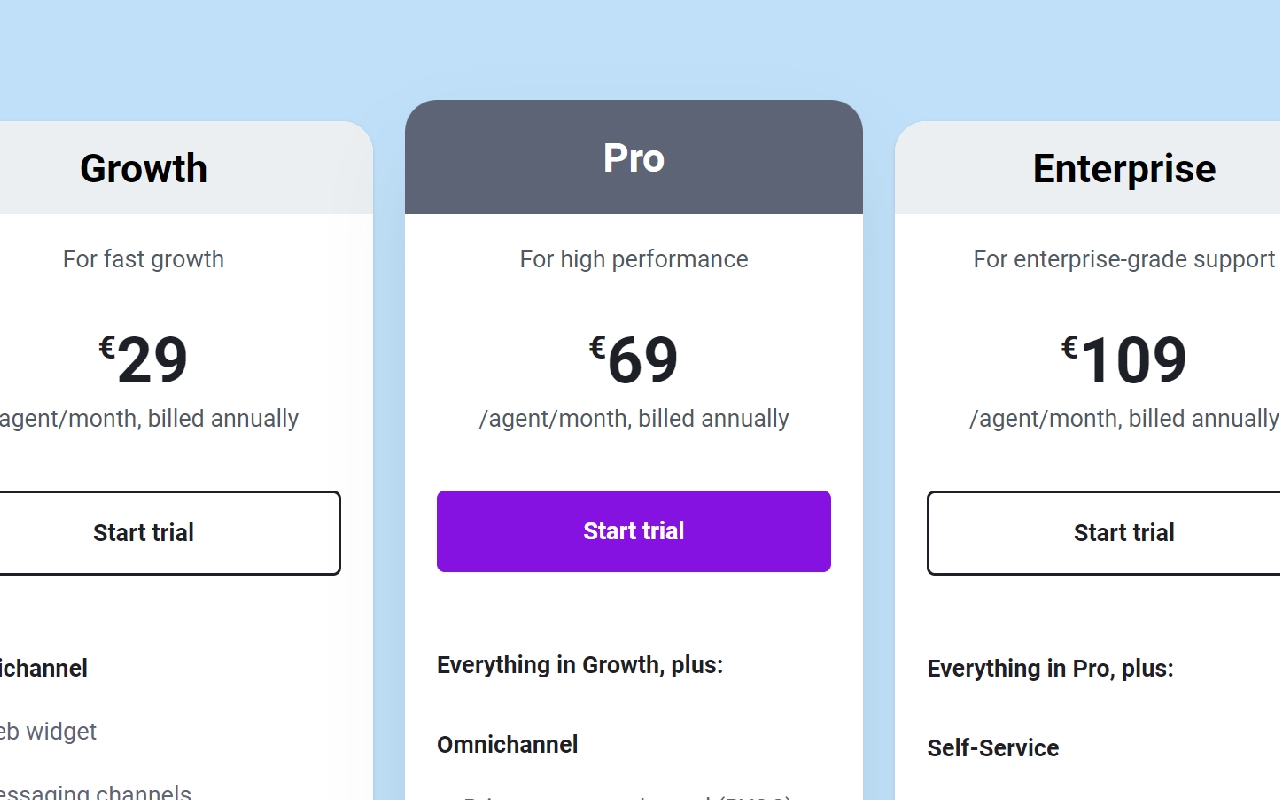Image resolution: width=1280 pixels, height=800 pixels.
Task: Select the 'For fast growth' tagline
Action: (x=144, y=259)
